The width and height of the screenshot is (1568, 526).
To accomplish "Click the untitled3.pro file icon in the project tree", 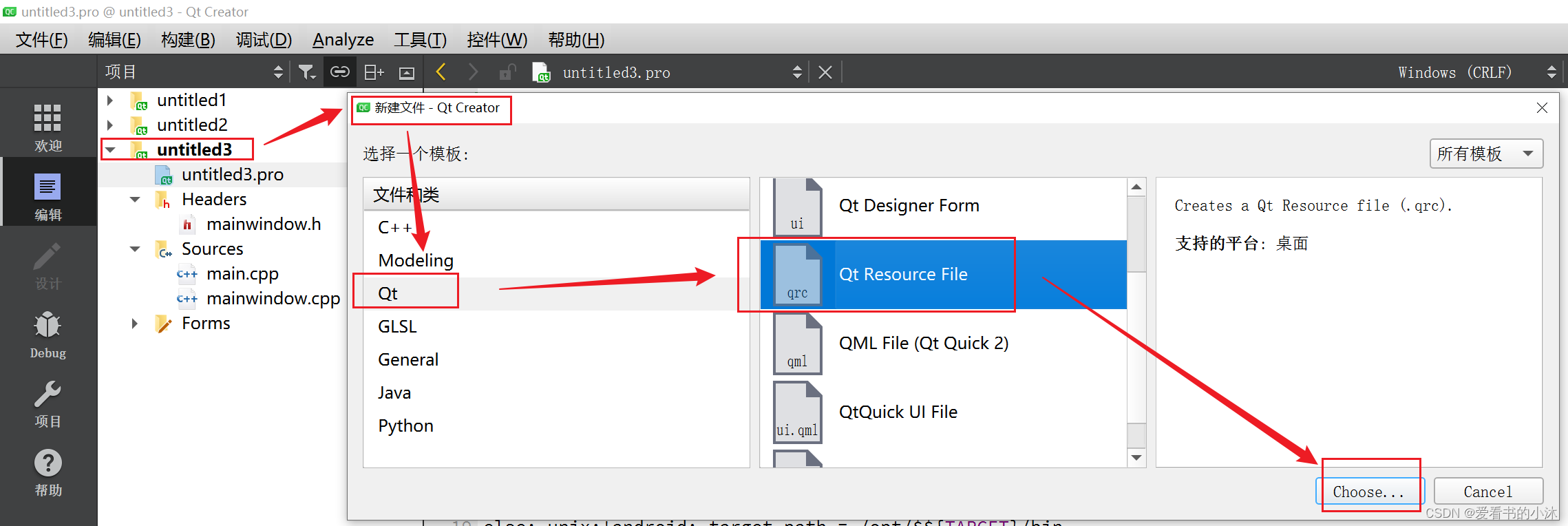I will coord(164,175).
